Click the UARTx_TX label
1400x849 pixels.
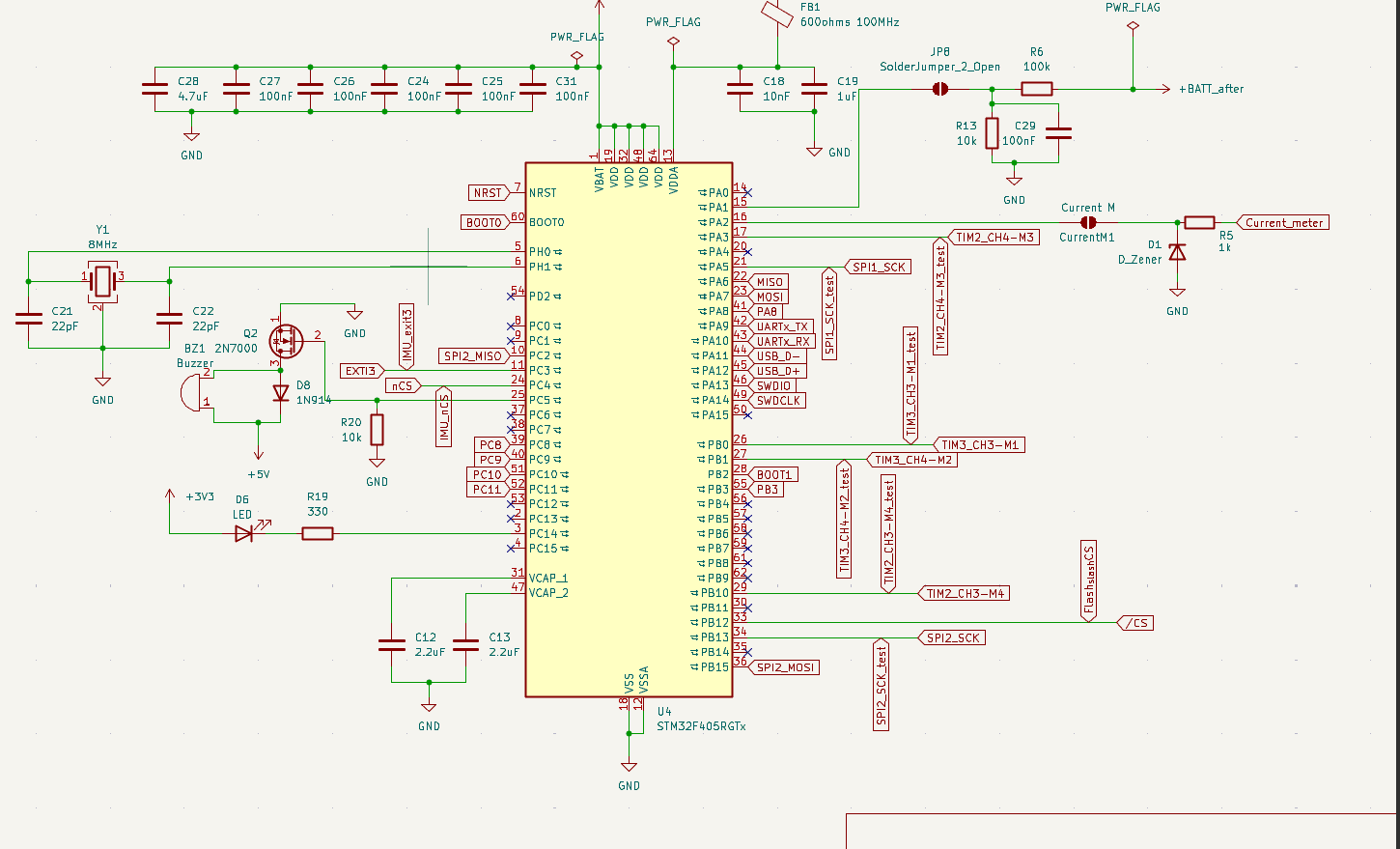click(x=780, y=326)
